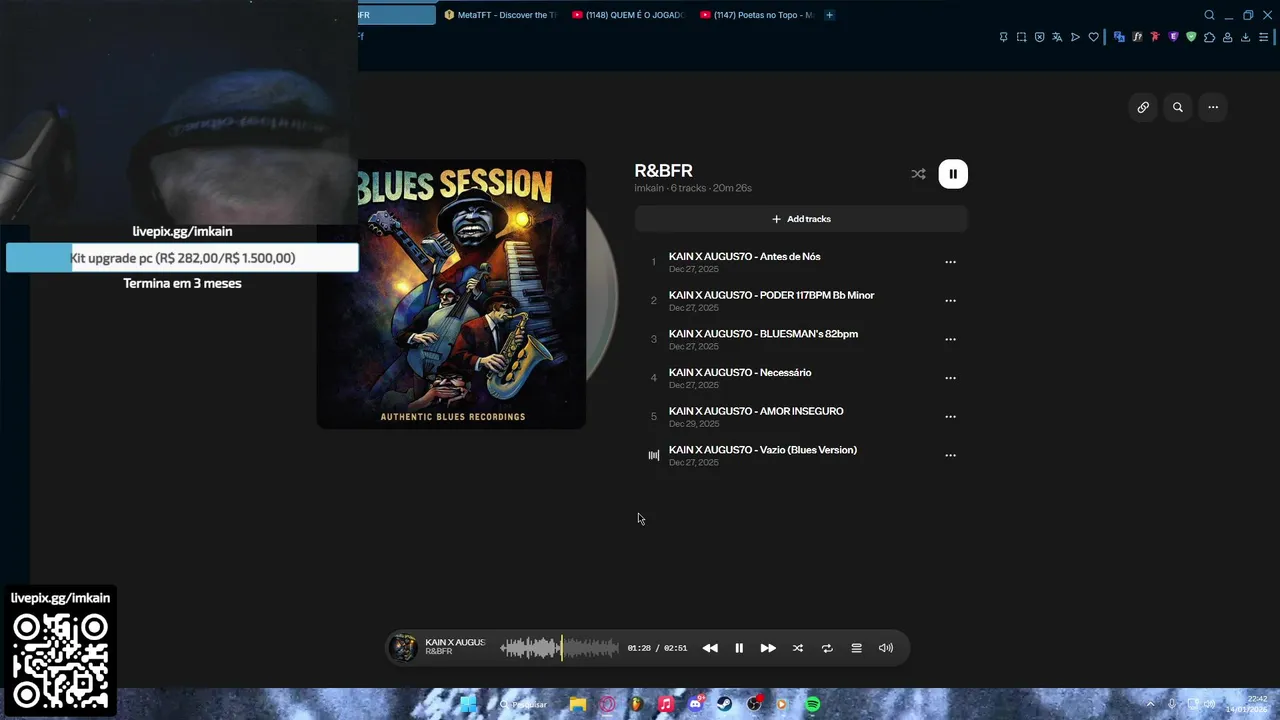
Task: Open Discord from the taskbar
Action: tap(696, 704)
